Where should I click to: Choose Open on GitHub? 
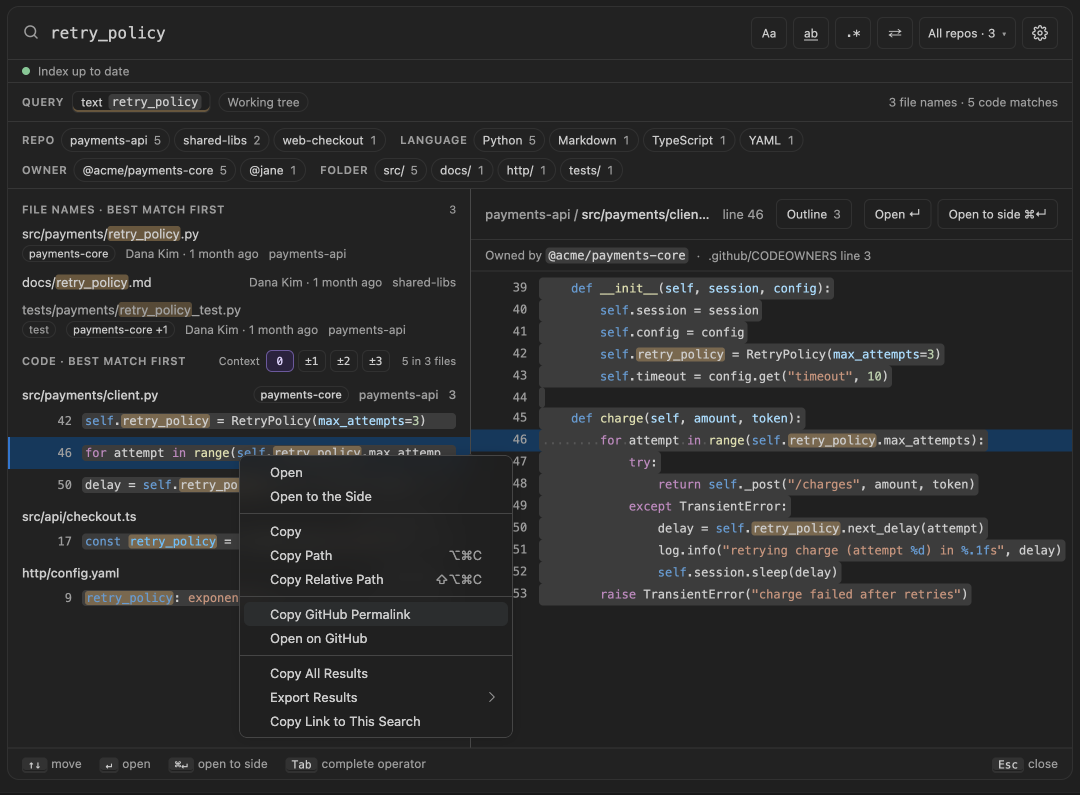click(375, 639)
